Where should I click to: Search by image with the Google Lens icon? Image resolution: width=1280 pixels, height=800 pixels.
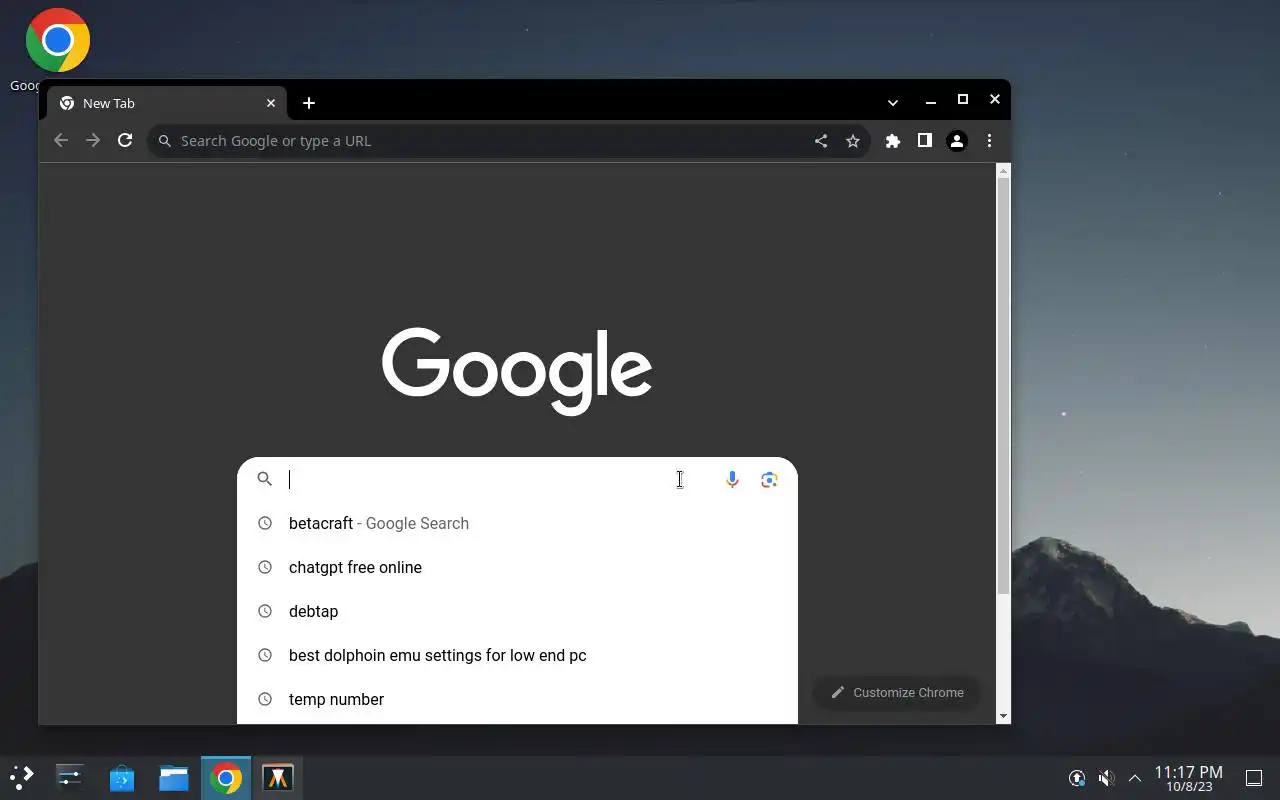pyautogui.click(x=769, y=479)
